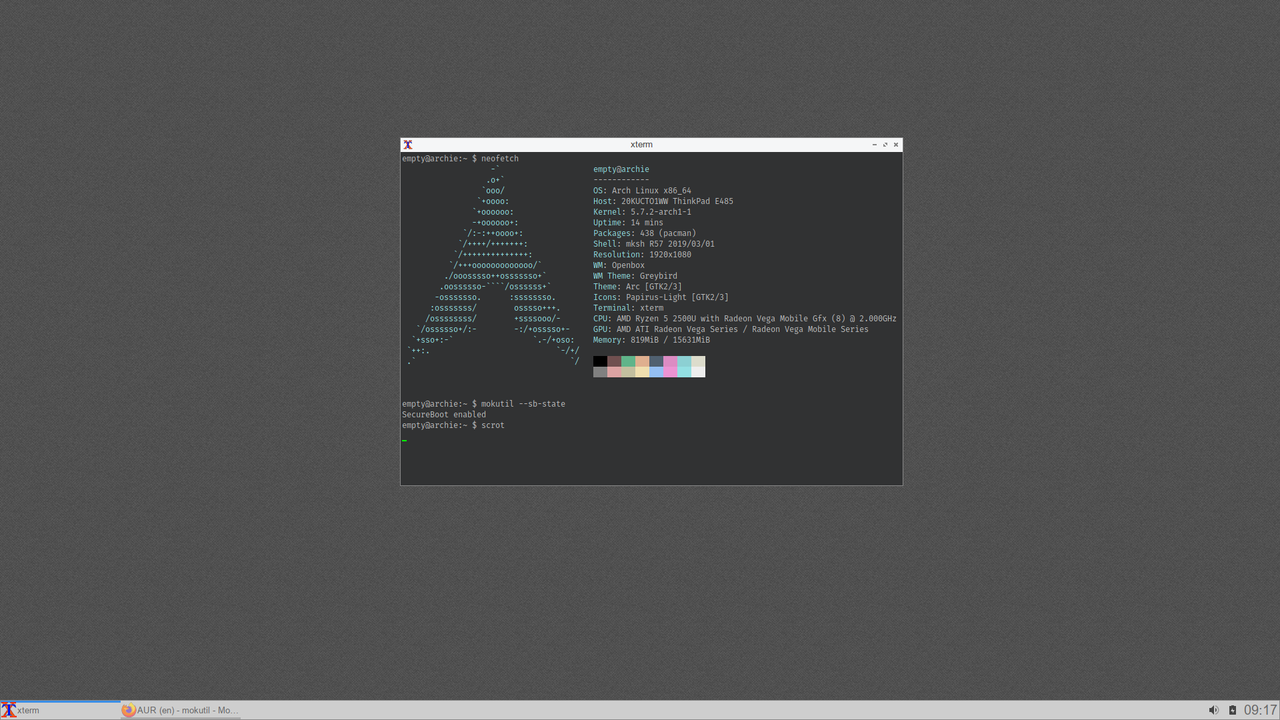
Task: Click 'WM: Openbox' line
Action: (x=619, y=265)
